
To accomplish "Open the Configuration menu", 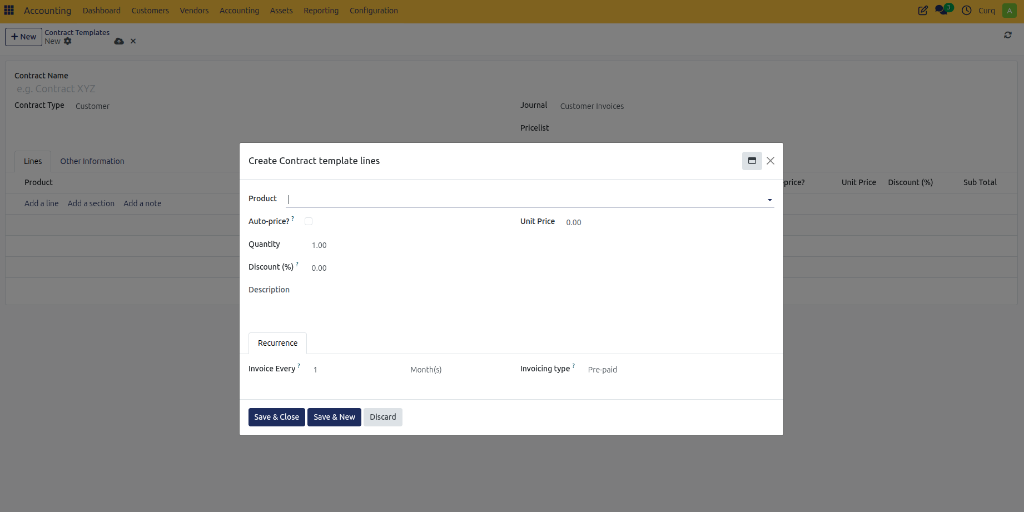I will tap(374, 10).
